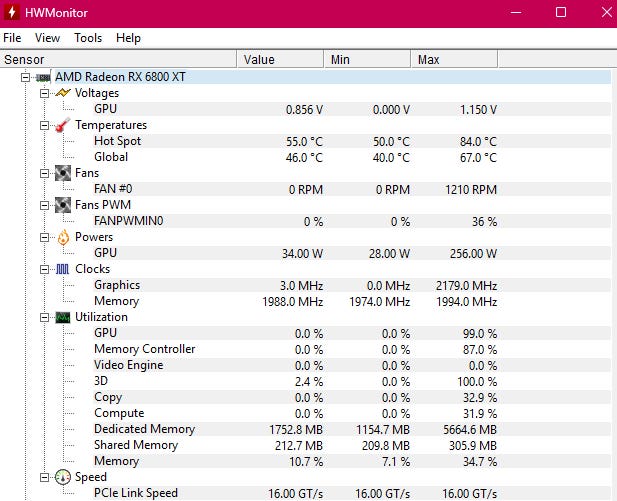Image resolution: width=617 pixels, height=501 pixels.
Task: Click the Powers flame icon
Action: coord(63,237)
